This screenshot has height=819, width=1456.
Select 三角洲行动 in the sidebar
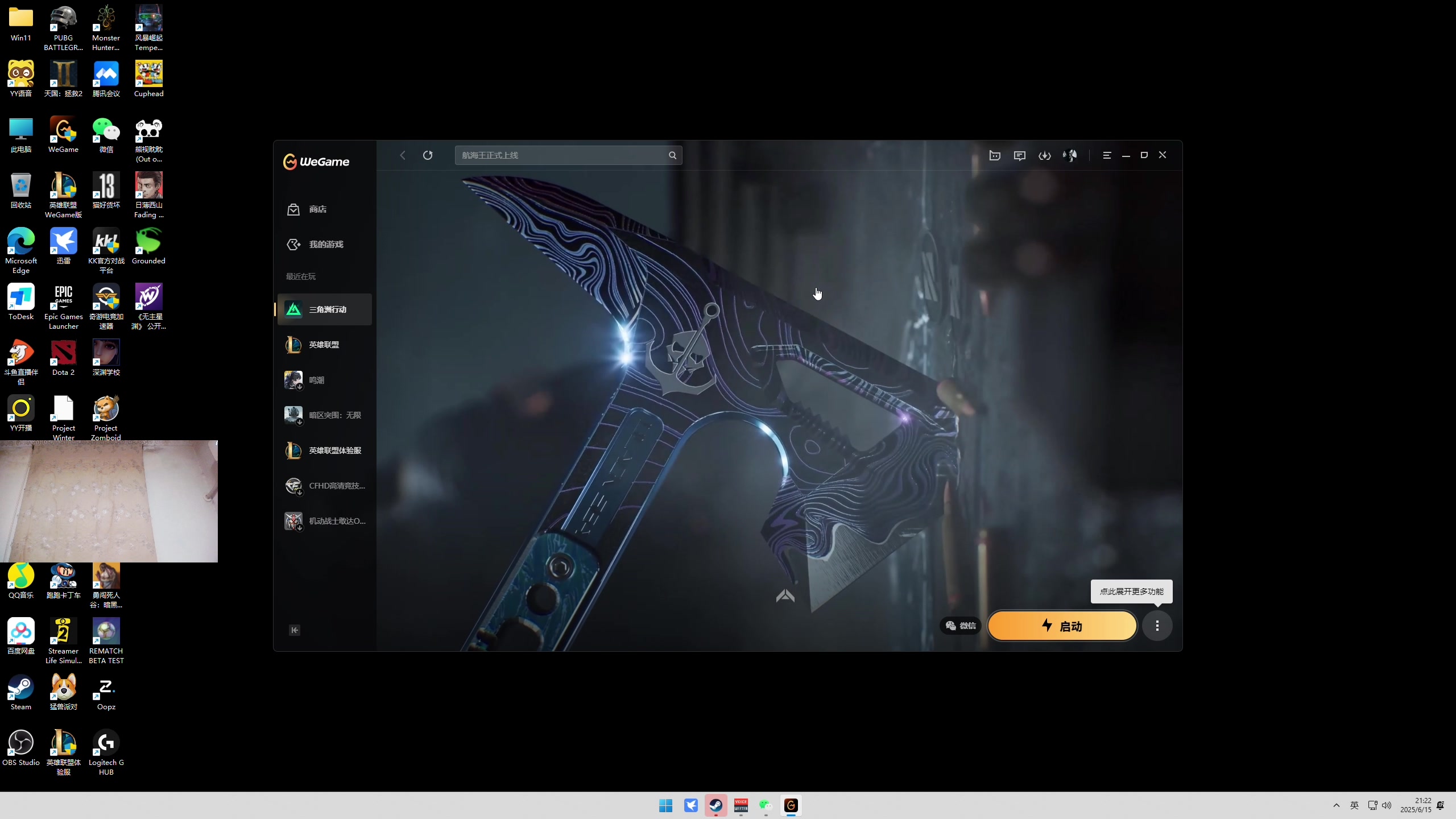(325, 309)
